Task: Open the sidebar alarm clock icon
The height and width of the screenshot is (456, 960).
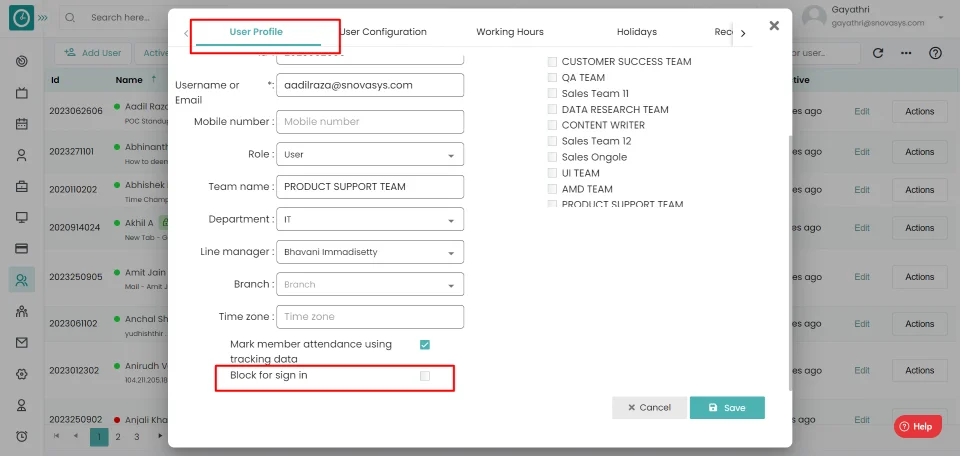Action: [22, 436]
